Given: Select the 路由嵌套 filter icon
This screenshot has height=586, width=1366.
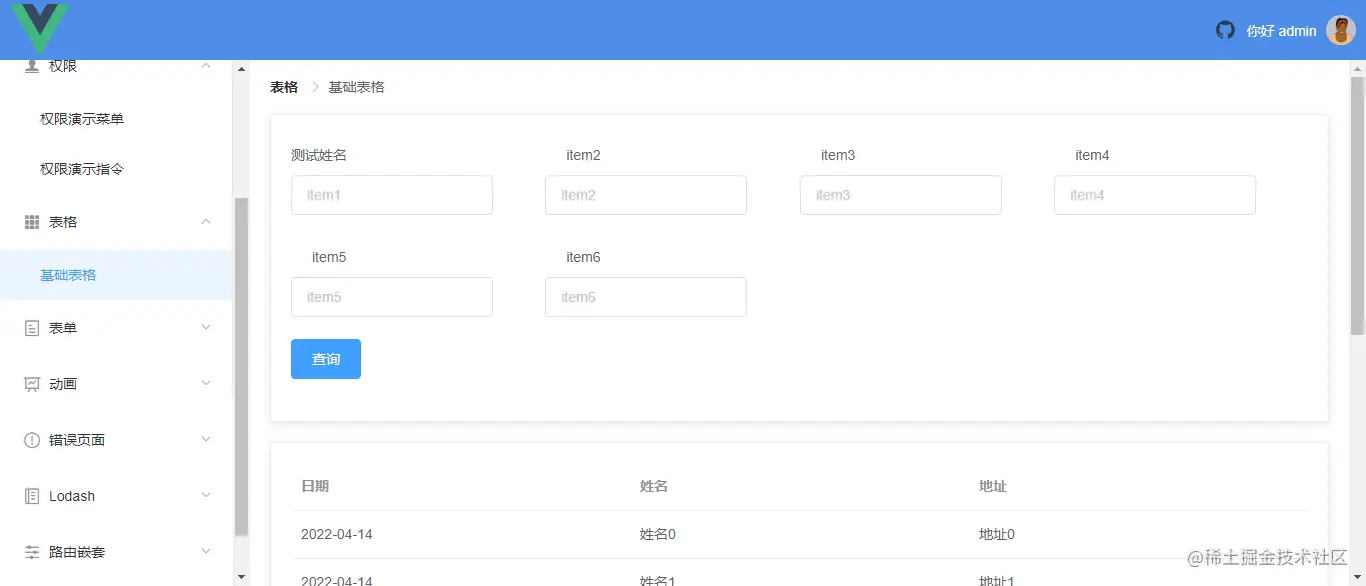Looking at the screenshot, I should click(34, 551).
